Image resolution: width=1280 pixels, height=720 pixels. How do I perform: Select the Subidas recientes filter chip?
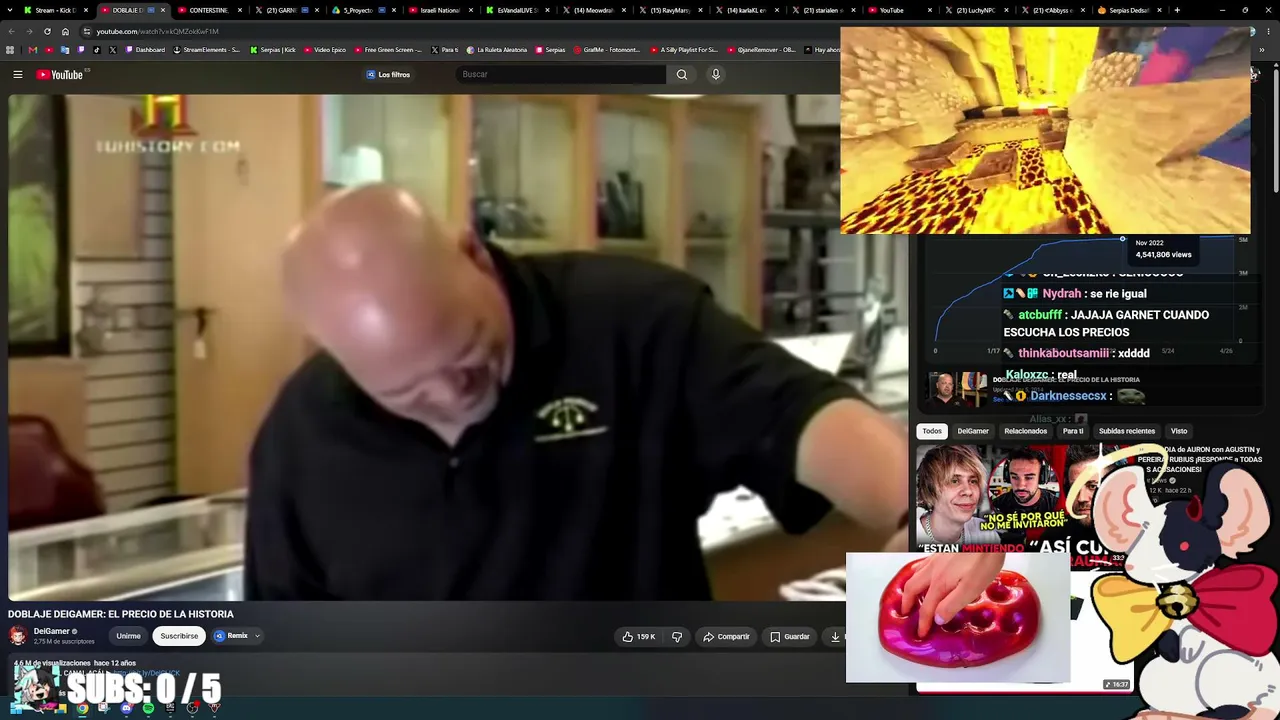pyautogui.click(x=1127, y=431)
